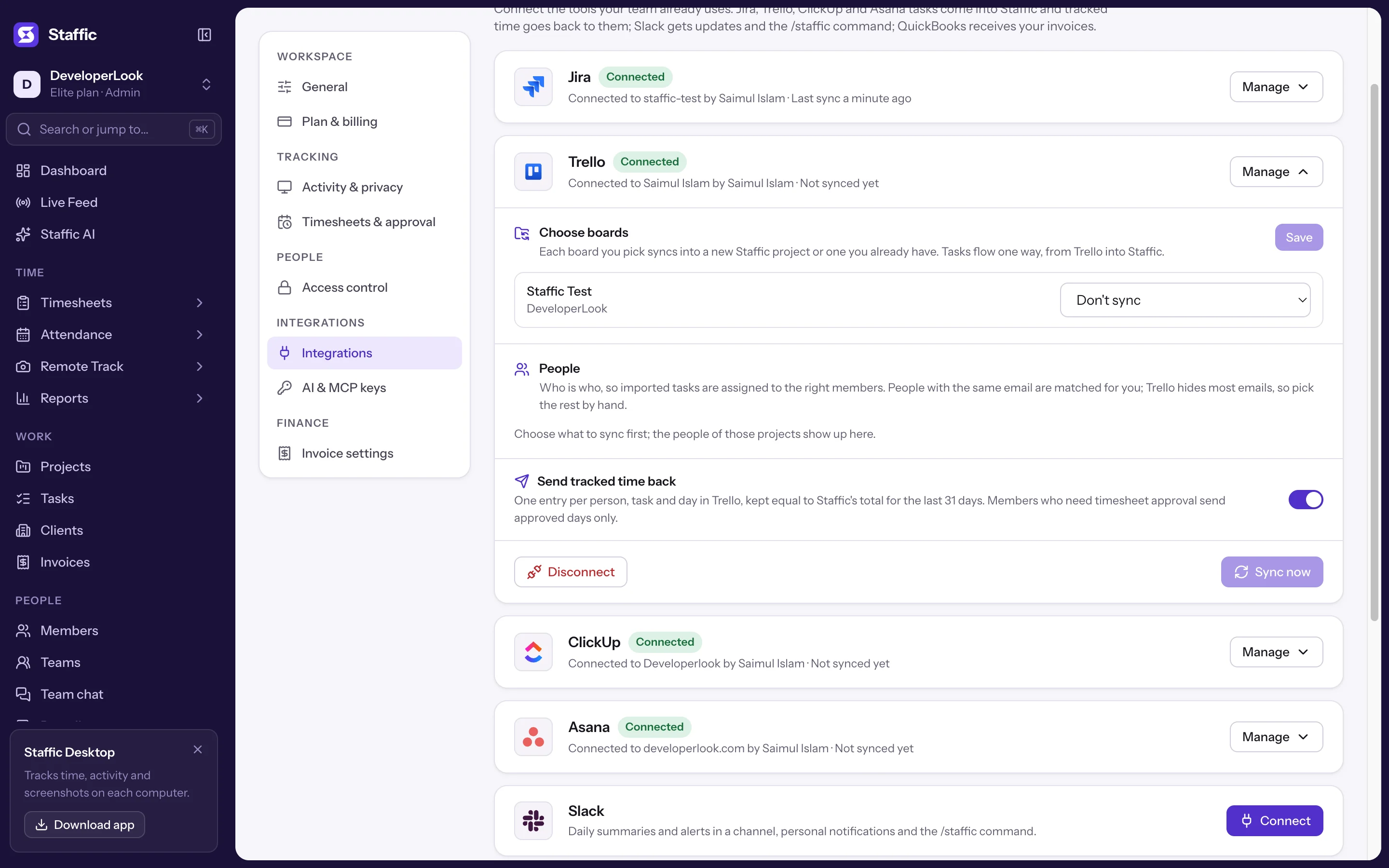Click the Staffic AI sparkle icon
1389x868 pixels.
coord(23,234)
